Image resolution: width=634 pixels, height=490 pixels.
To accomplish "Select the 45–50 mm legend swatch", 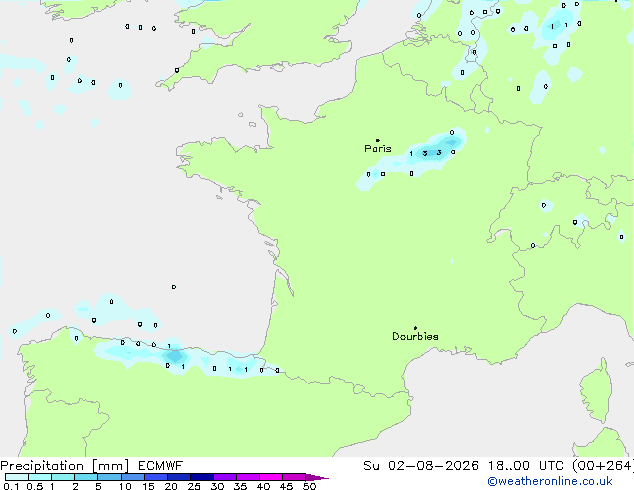I will click(x=293, y=477).
